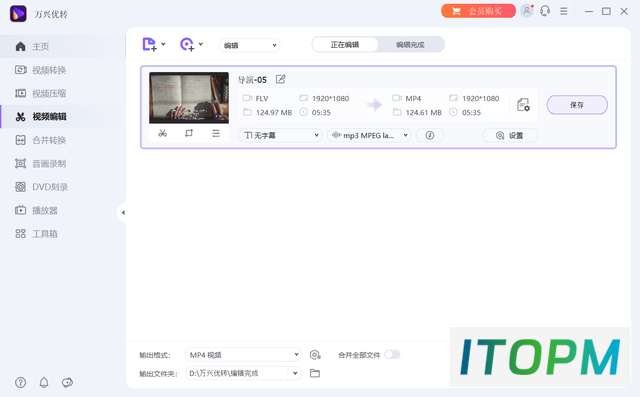The image size is (640, 397).
Task: Open the output folder icon
Action: click(x=315, y=373)
